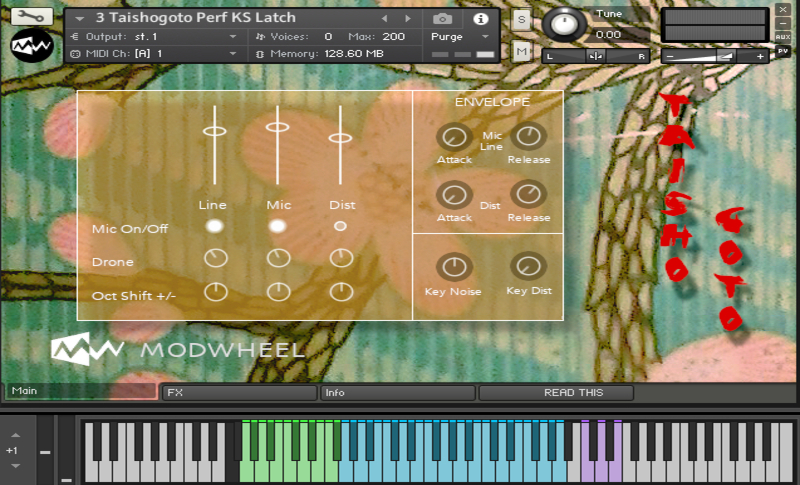Click the Dist Drone knob

click(x=341, y=259)
